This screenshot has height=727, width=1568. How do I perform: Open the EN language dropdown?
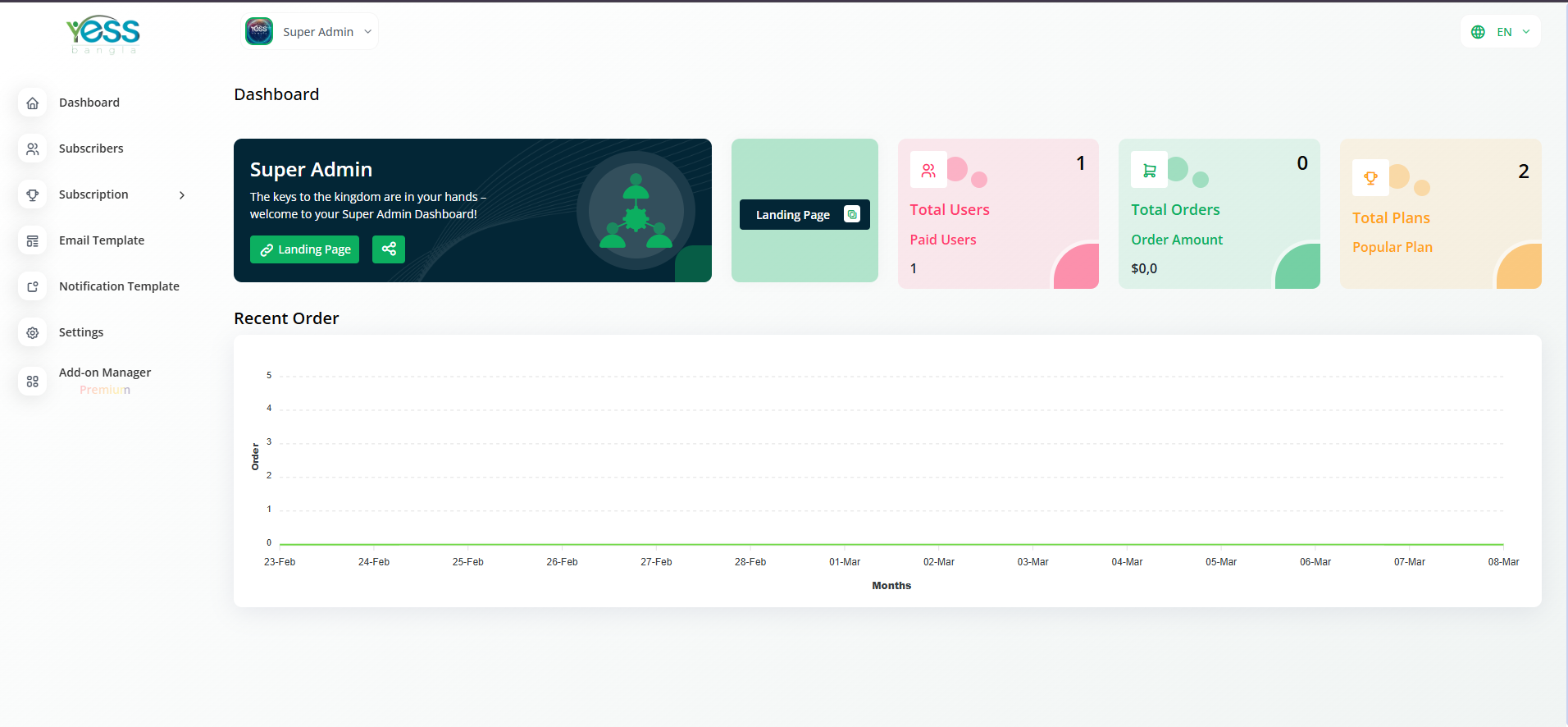click(x=1500, y=32)
